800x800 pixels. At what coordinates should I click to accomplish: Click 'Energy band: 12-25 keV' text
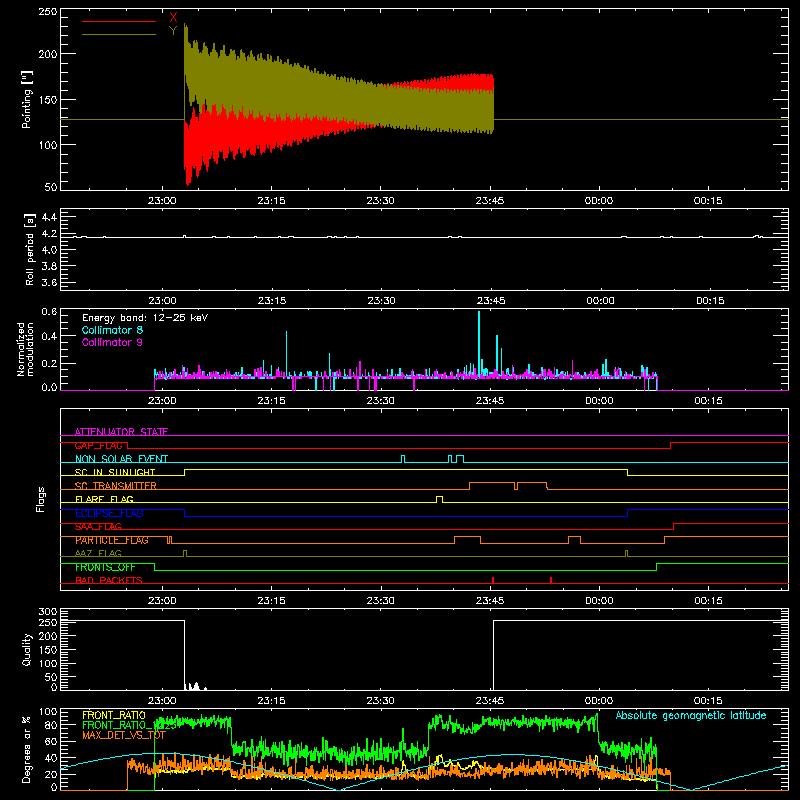tap(145, 318)
